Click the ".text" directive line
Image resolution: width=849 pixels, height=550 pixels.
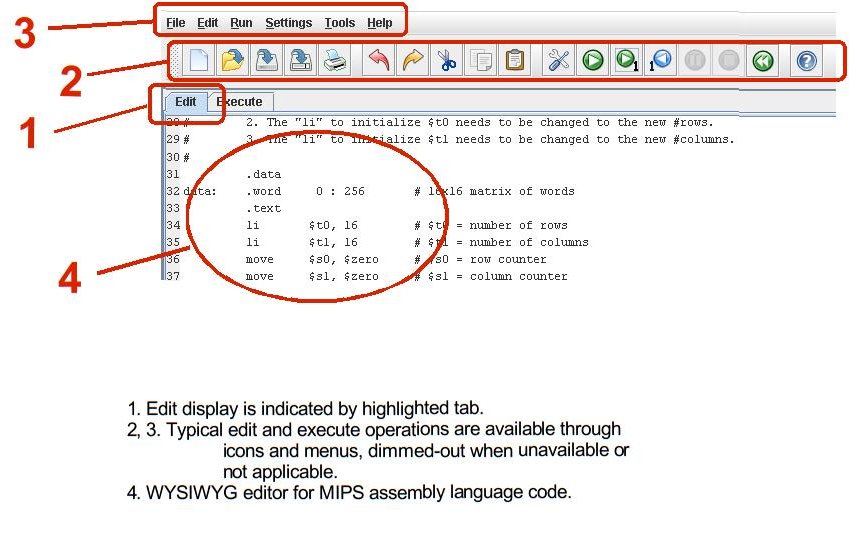click(x=263, y=208)
